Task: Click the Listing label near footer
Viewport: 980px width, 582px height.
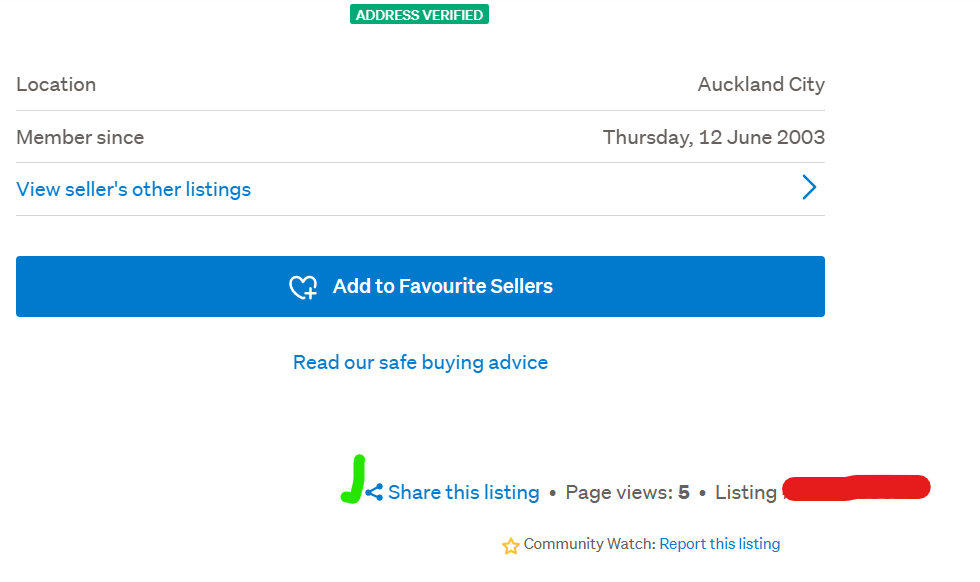Action: [745, 492]
